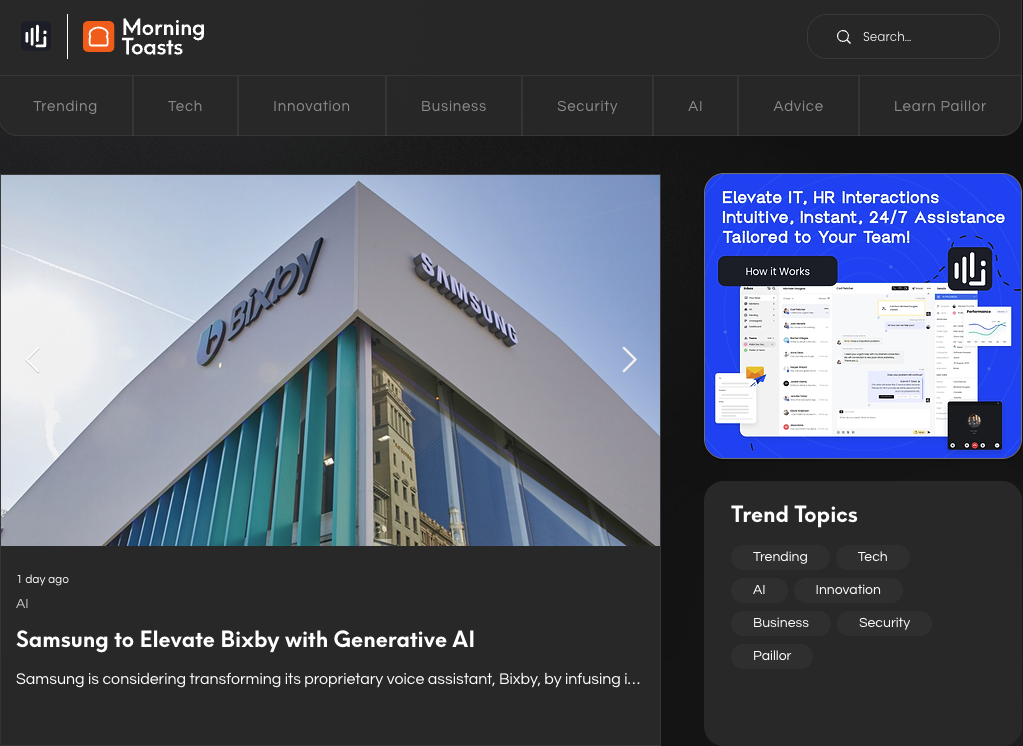Click the video call thumbnail in the ad
This screenshot has height=746, width=1023.
[974, 426]
